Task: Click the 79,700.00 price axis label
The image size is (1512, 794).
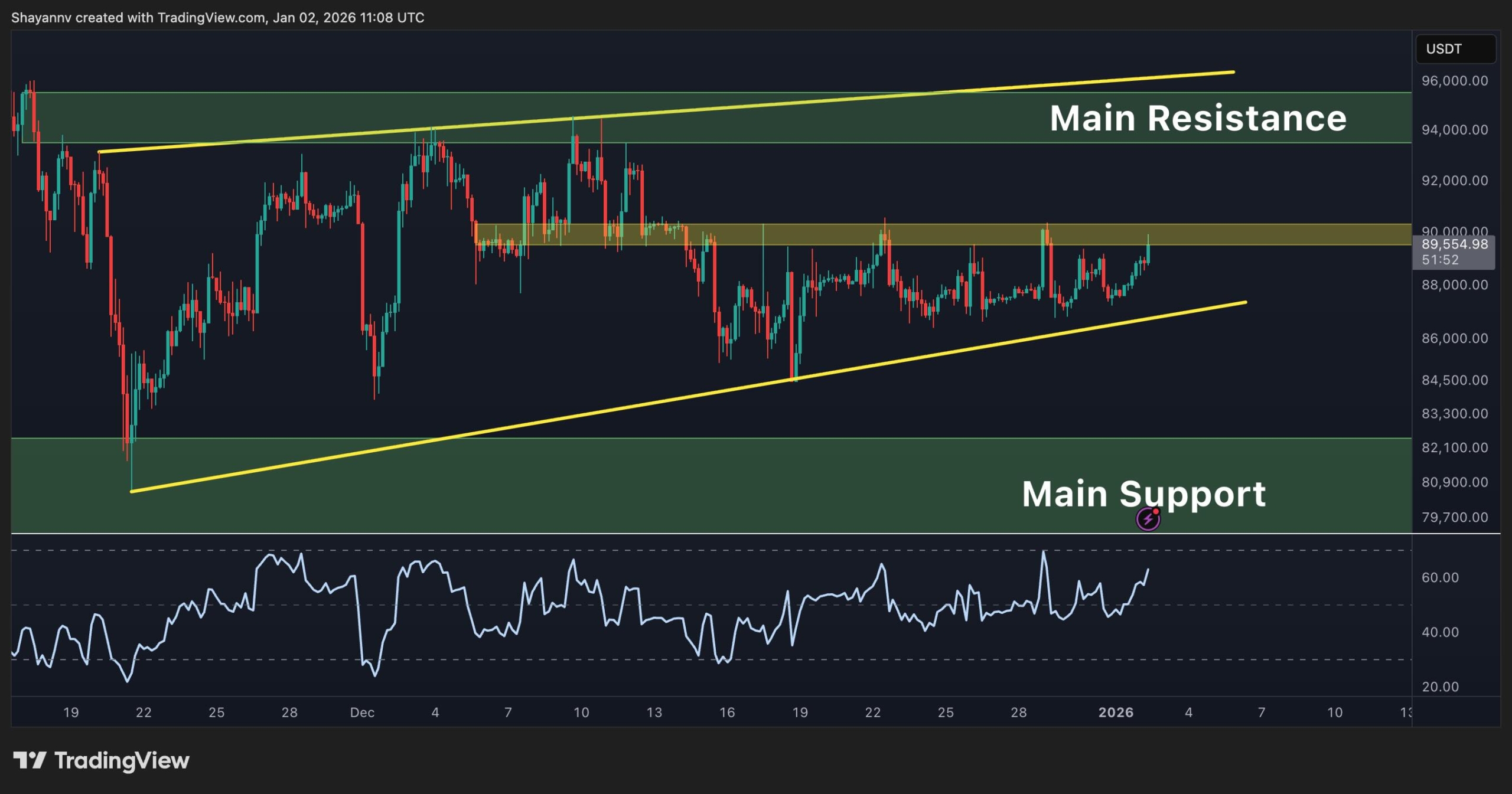Action: click(1454, 517)
